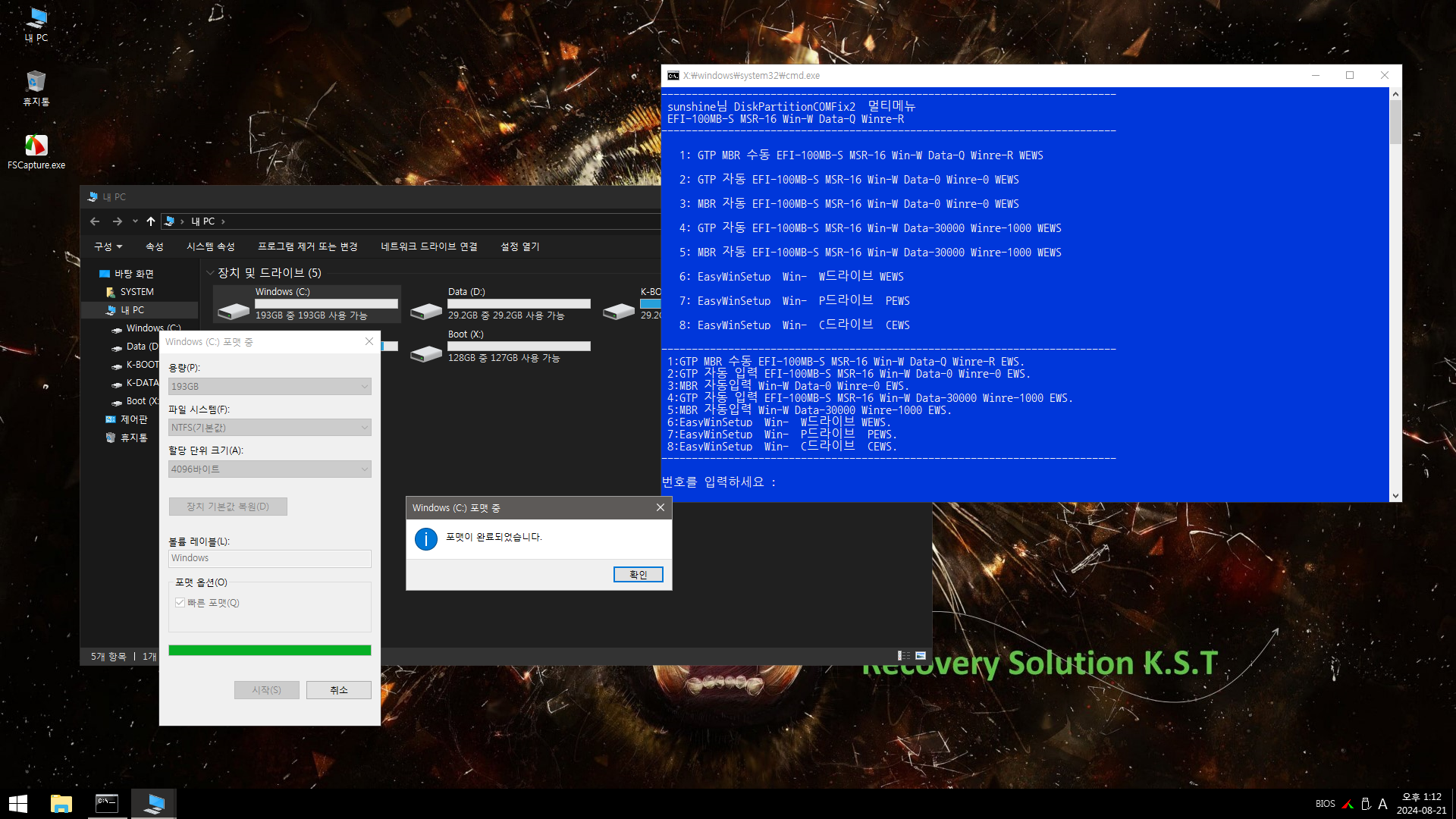
Task: Click 설정 열기 toolbar item
Action: pos(520,246)
